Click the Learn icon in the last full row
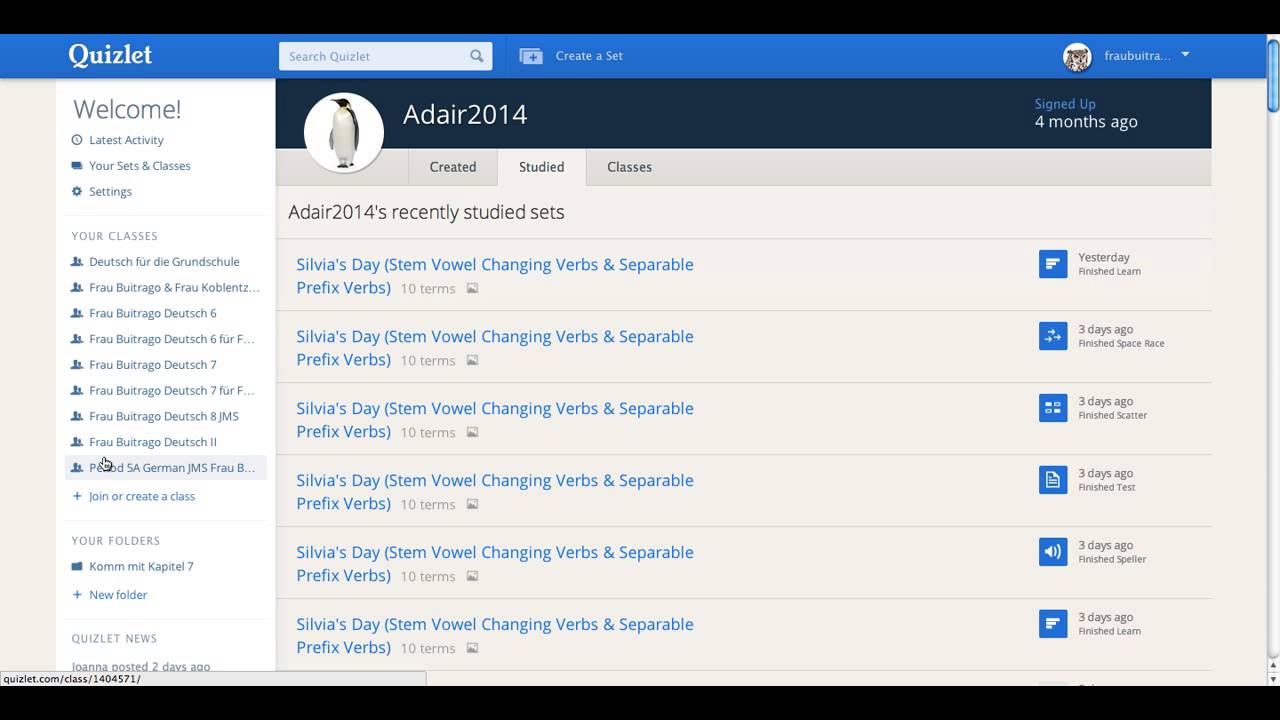This screenshot has width=1280, height=720. click(1053, 624)
